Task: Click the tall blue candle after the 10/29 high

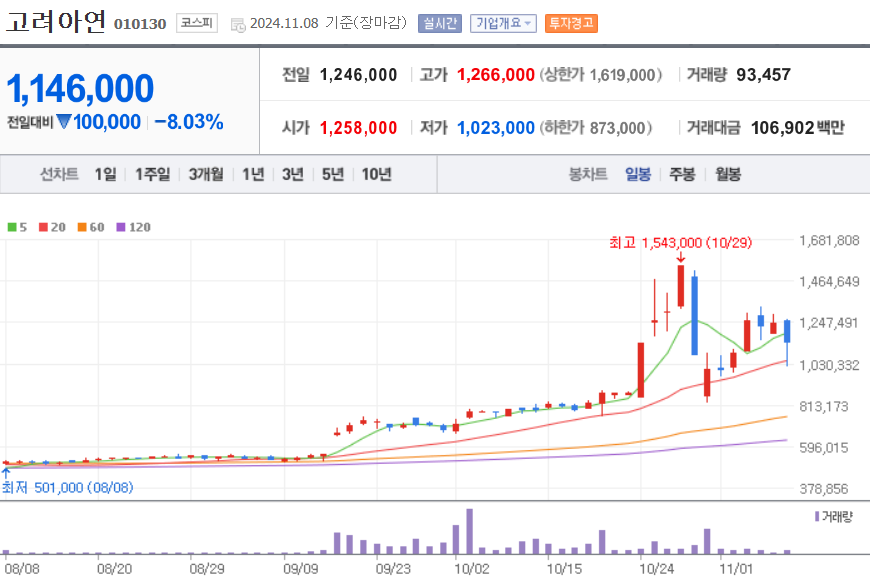Action: click(x=694, y=314)
